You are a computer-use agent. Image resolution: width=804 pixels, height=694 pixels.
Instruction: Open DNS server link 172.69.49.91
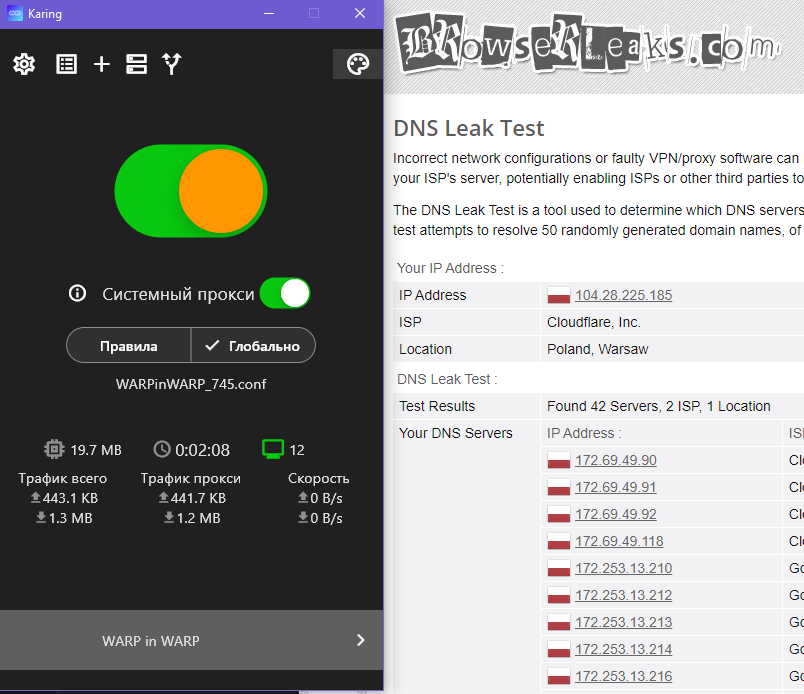(616, 487)
